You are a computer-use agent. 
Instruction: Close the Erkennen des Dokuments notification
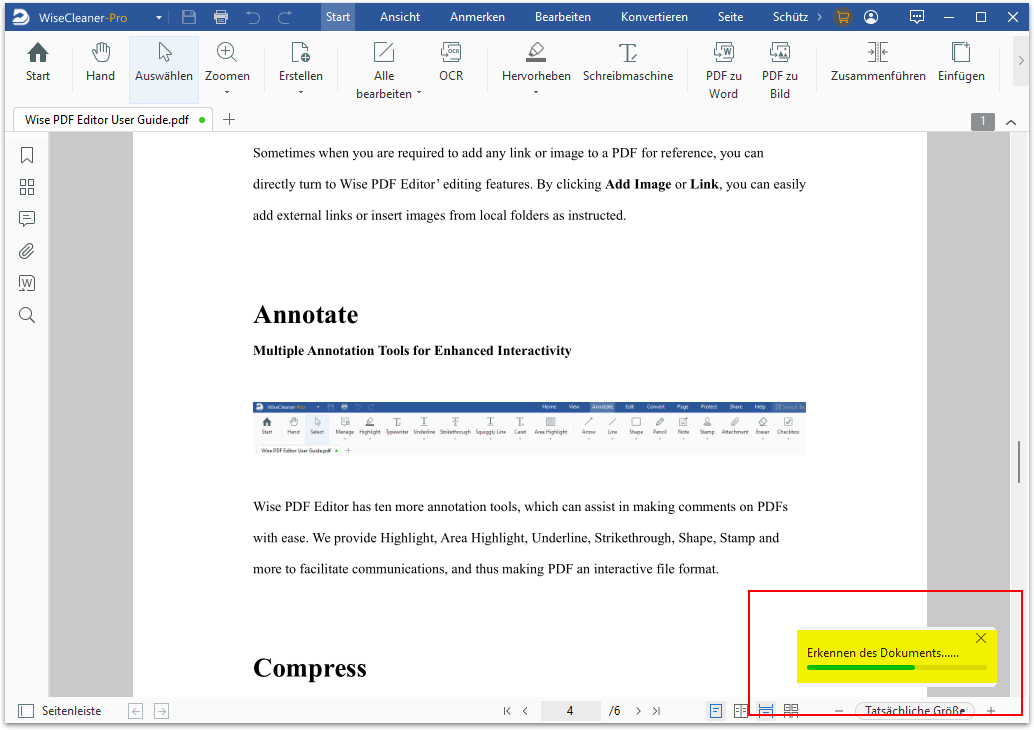(x=981, y=638)
